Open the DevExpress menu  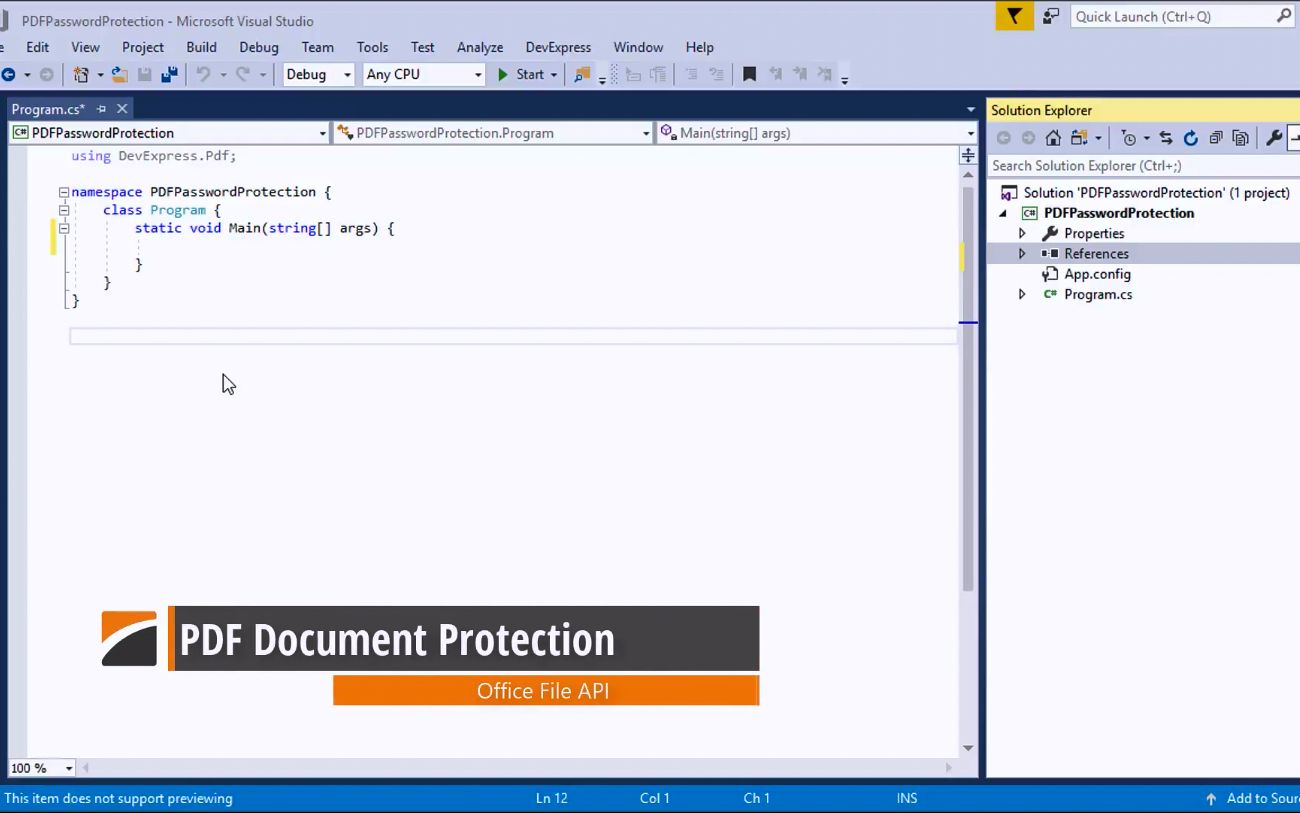coord(558,47)
